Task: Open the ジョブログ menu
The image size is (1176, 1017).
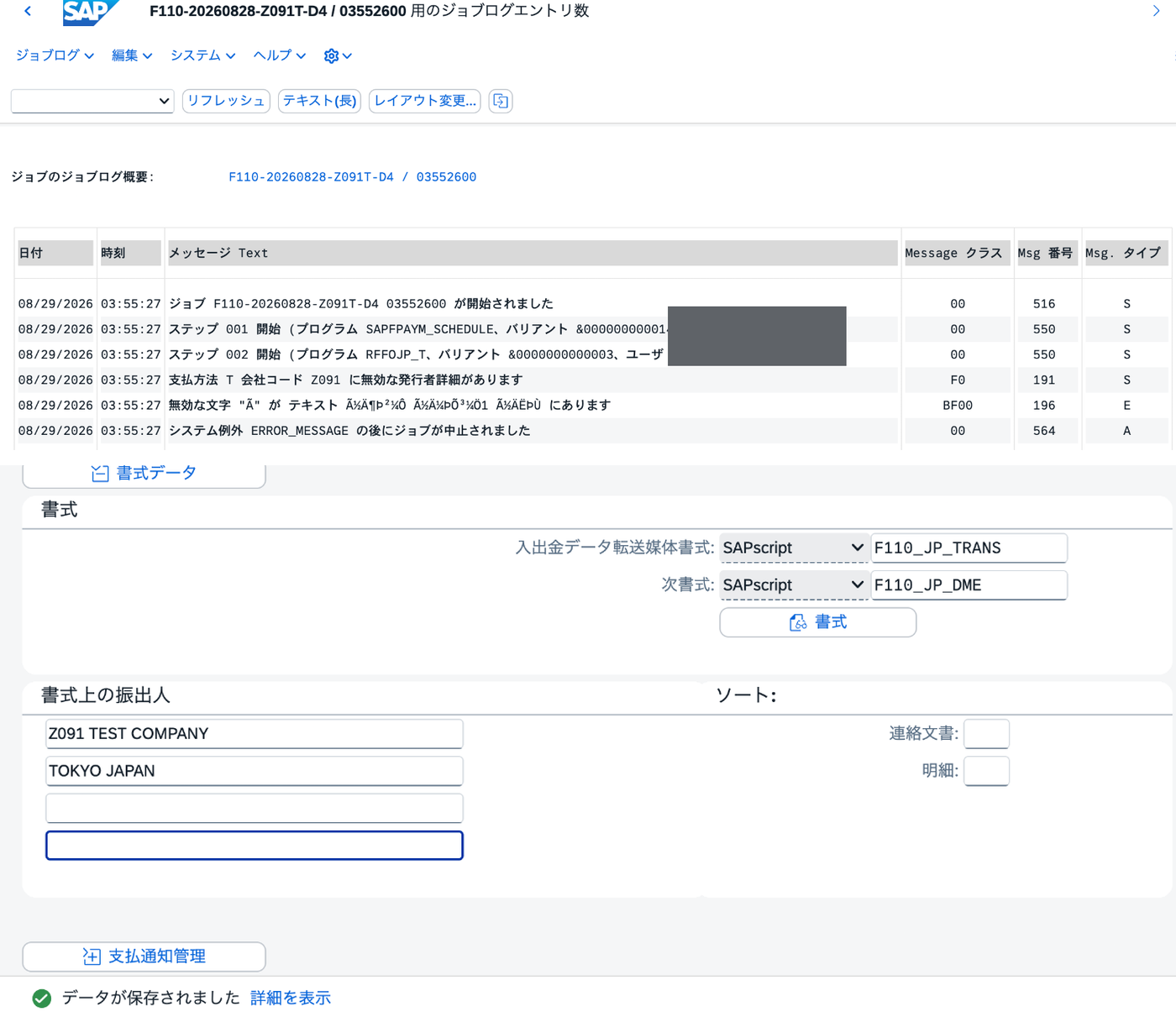Action: 55,55
